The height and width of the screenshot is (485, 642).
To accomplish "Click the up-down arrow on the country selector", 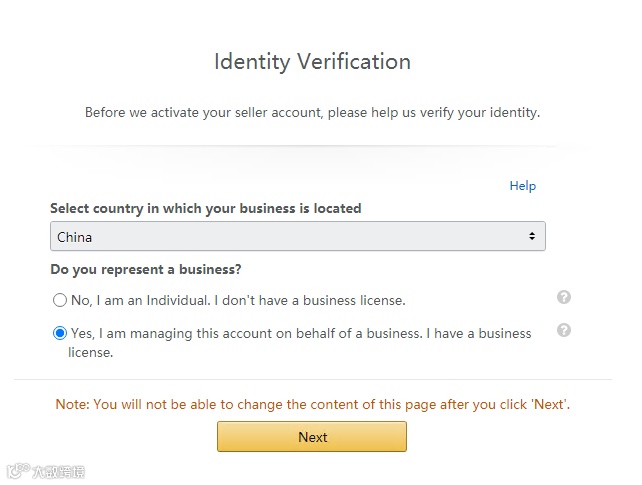I will point(531,237).
